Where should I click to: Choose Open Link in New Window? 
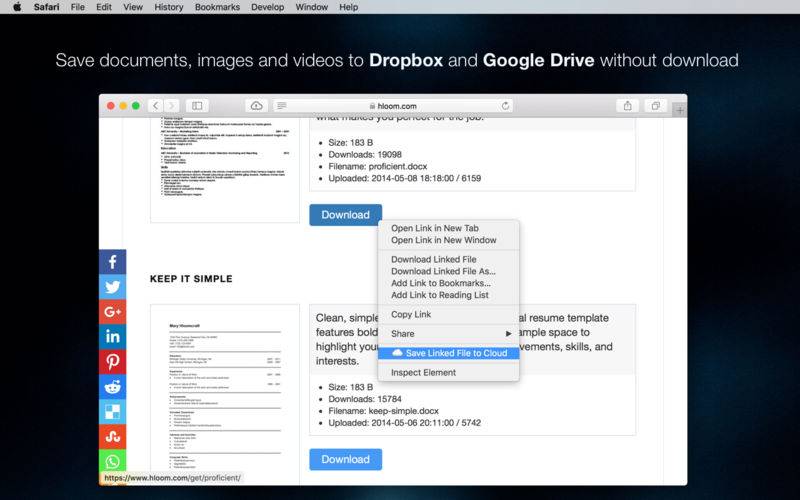448,240
